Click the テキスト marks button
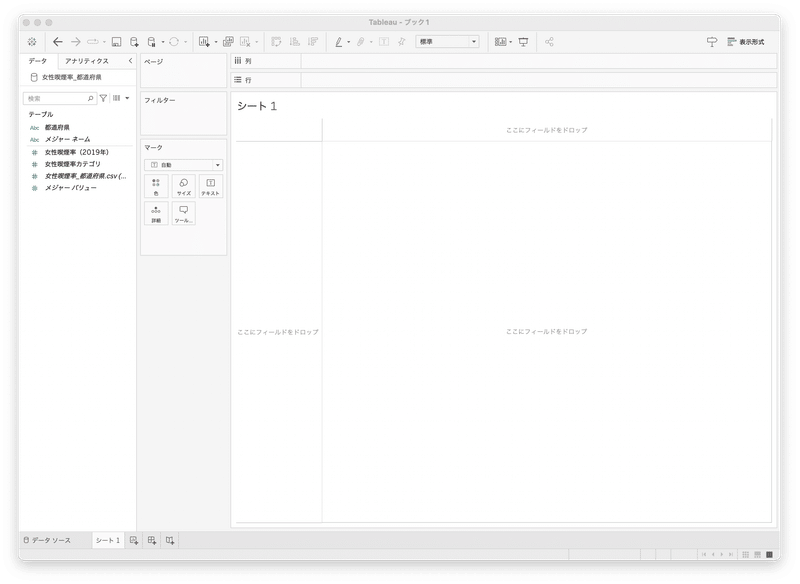This screenshot has width=800, height=584. [x=211, y=186]
